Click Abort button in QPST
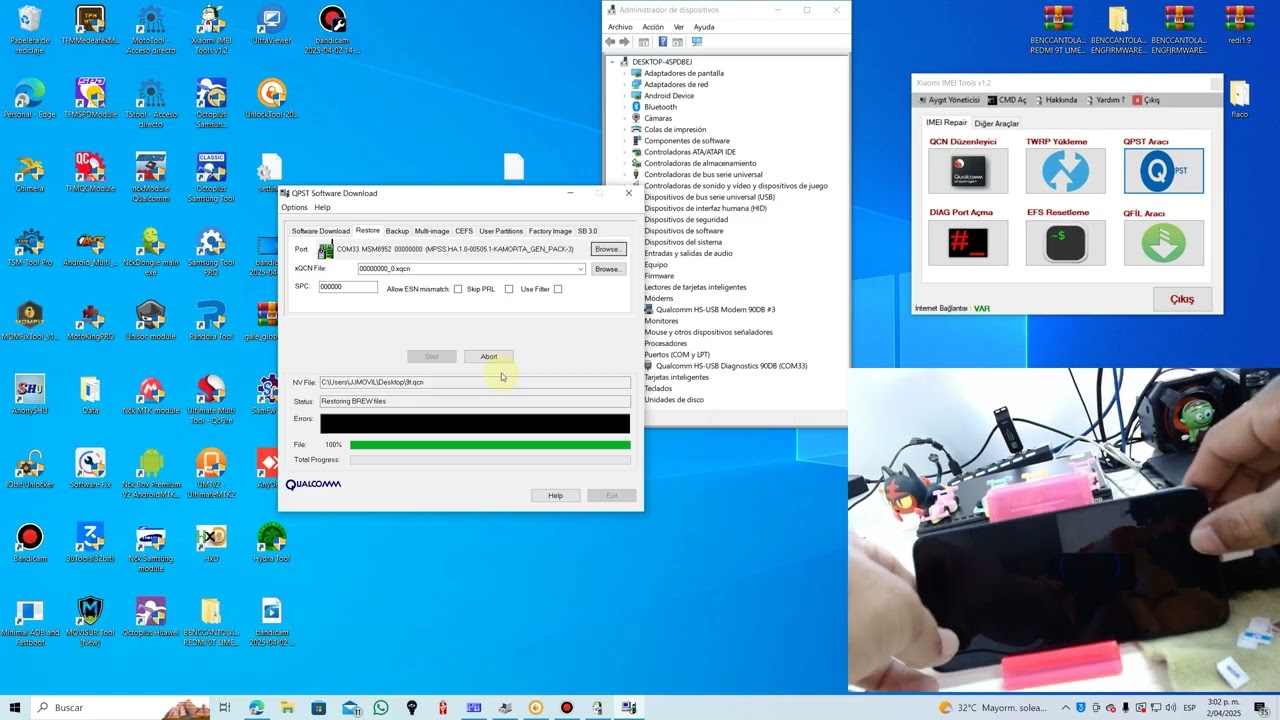Image resolution: width=1280 pixels, height=720 pixels. 488,357
